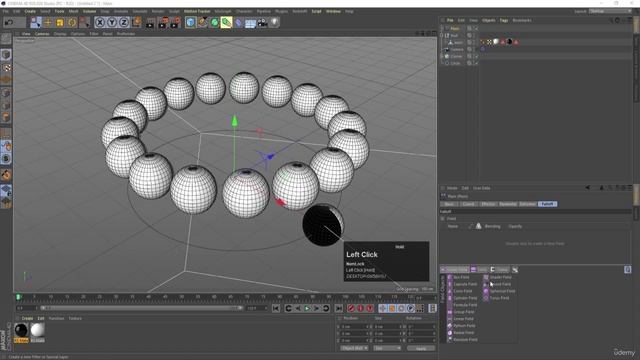This screenshot has width=640, height=360.
Task: Activate the Rotate tool icon
Action: [72, 22]
